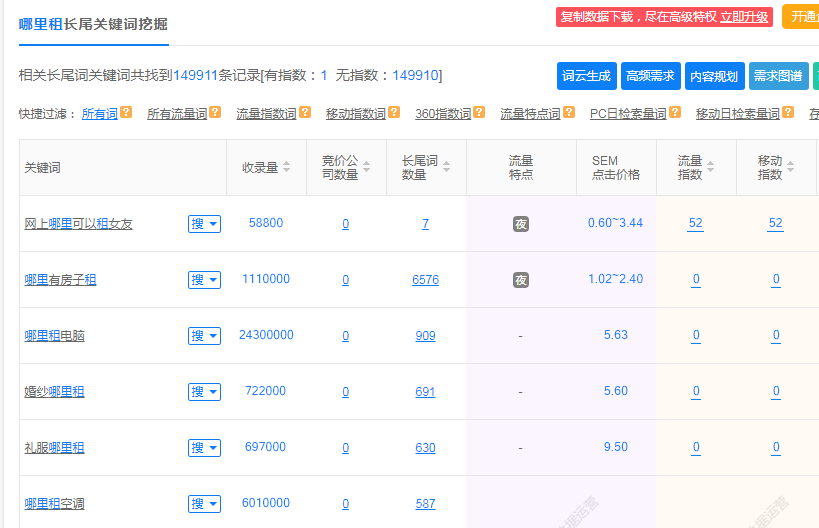The height and width of the screenshot is (528, 819).
Task: Apply the 移动指数词 quick filter
Action: 355,114
